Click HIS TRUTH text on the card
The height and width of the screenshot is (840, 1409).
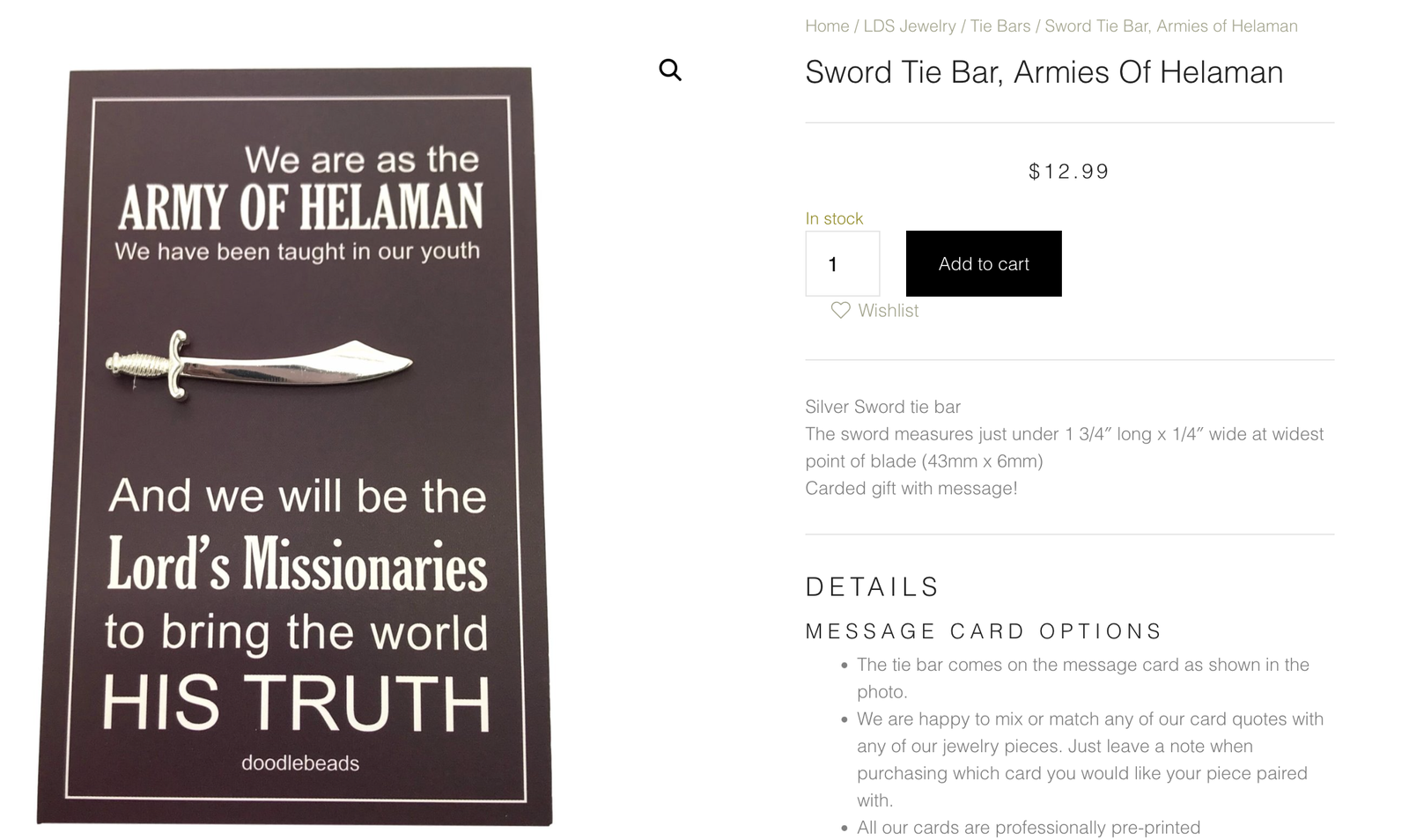pos(296,703)
